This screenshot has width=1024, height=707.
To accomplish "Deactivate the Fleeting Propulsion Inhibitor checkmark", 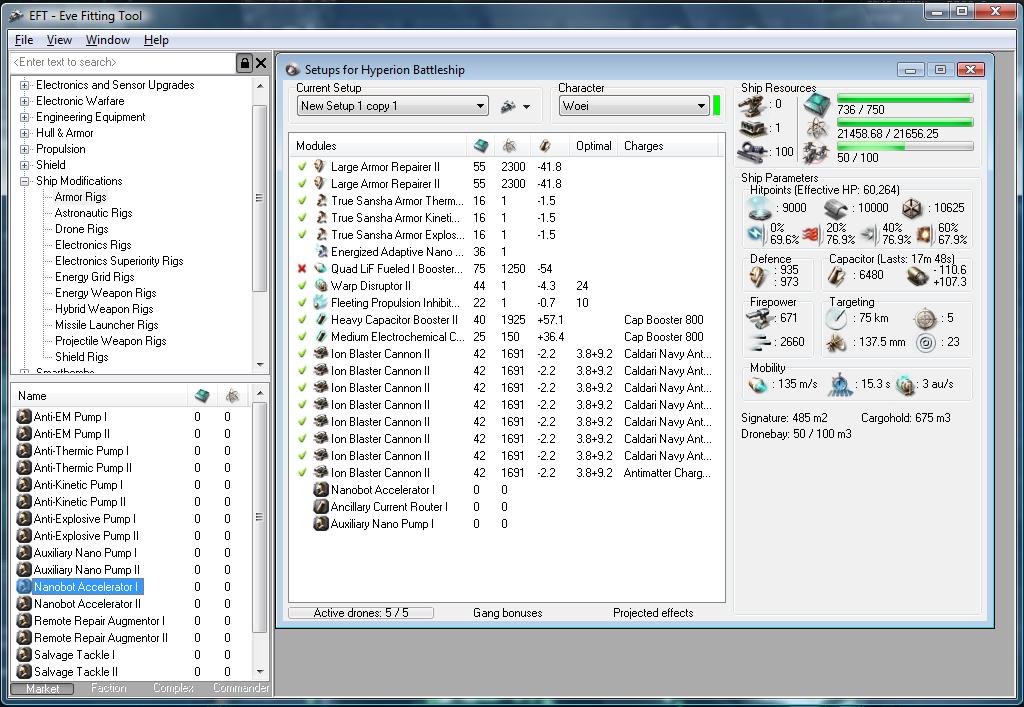I will tap(302, 303).
